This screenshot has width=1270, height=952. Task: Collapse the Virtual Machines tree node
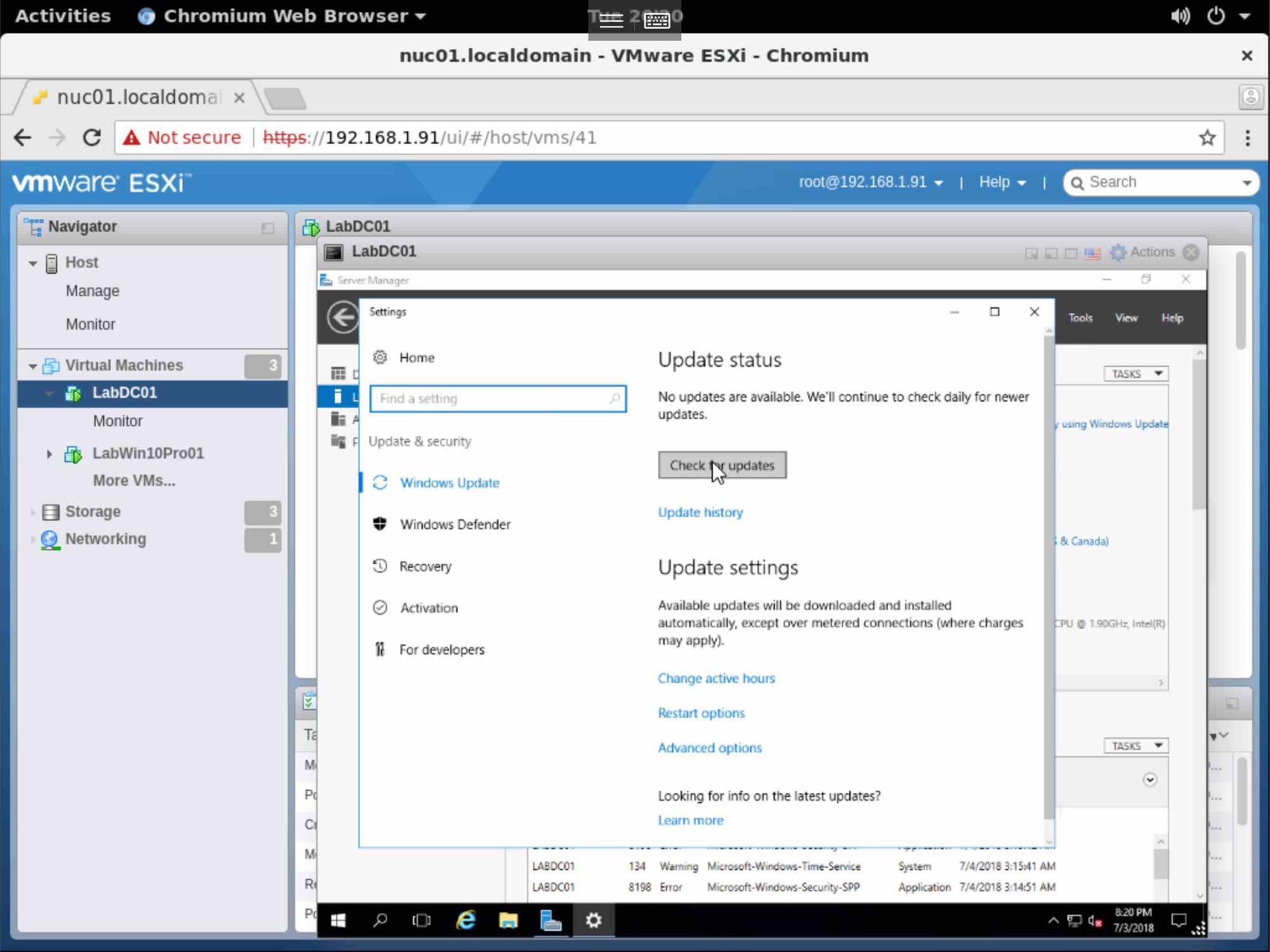click(x=32, y=366)
